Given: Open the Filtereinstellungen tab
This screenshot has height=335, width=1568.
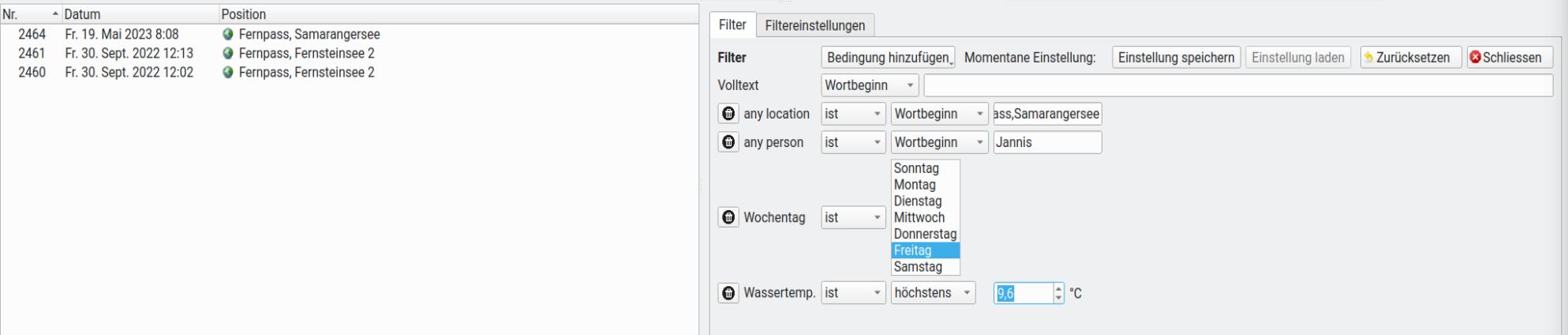Looking at the screenshot, I should [x=815, y=25].
